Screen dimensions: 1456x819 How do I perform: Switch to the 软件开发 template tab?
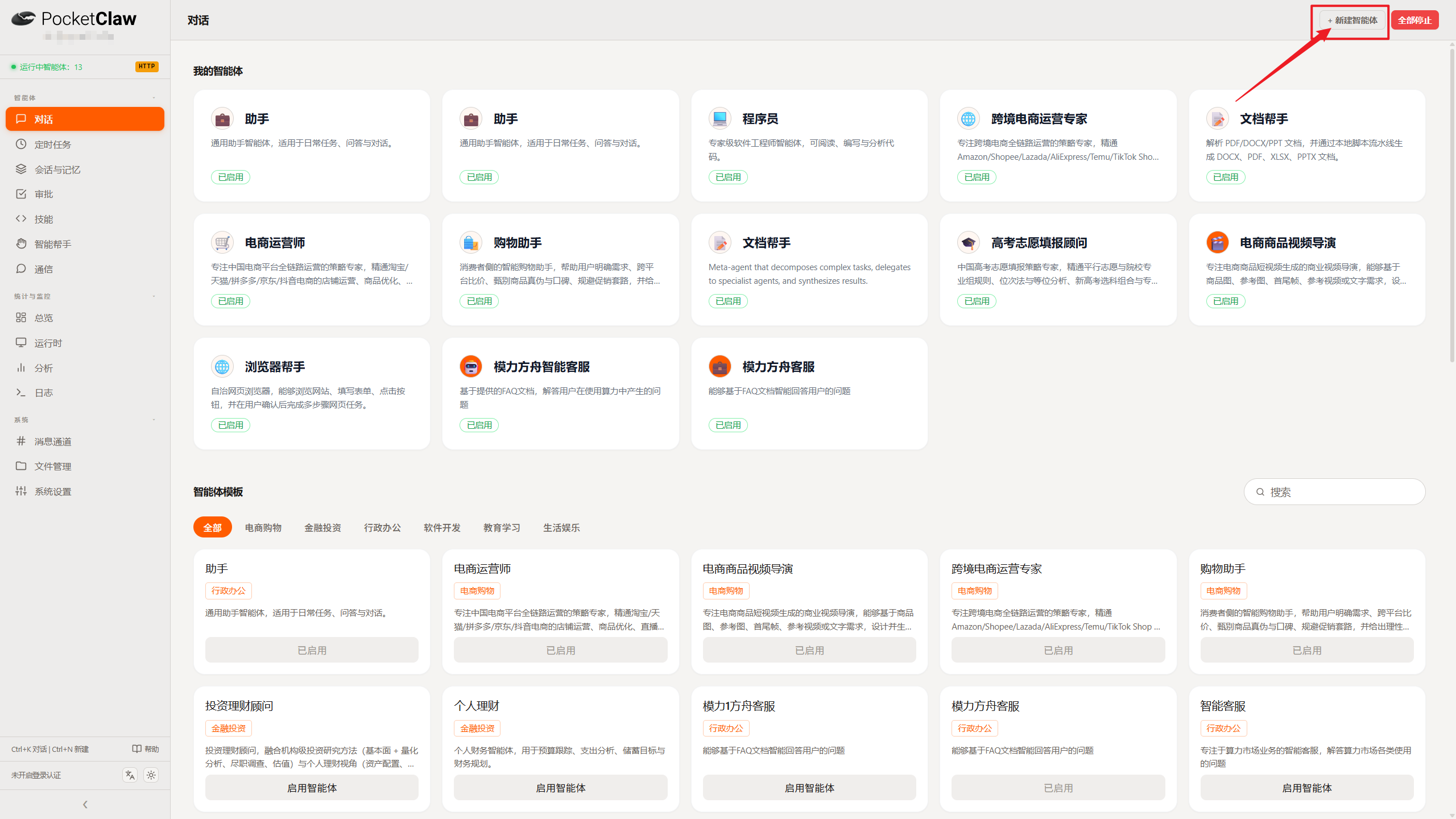point(442,527)
